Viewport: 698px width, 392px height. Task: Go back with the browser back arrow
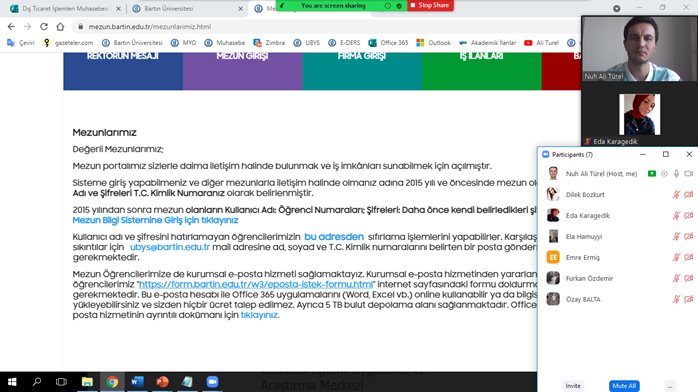pos(11,27)
